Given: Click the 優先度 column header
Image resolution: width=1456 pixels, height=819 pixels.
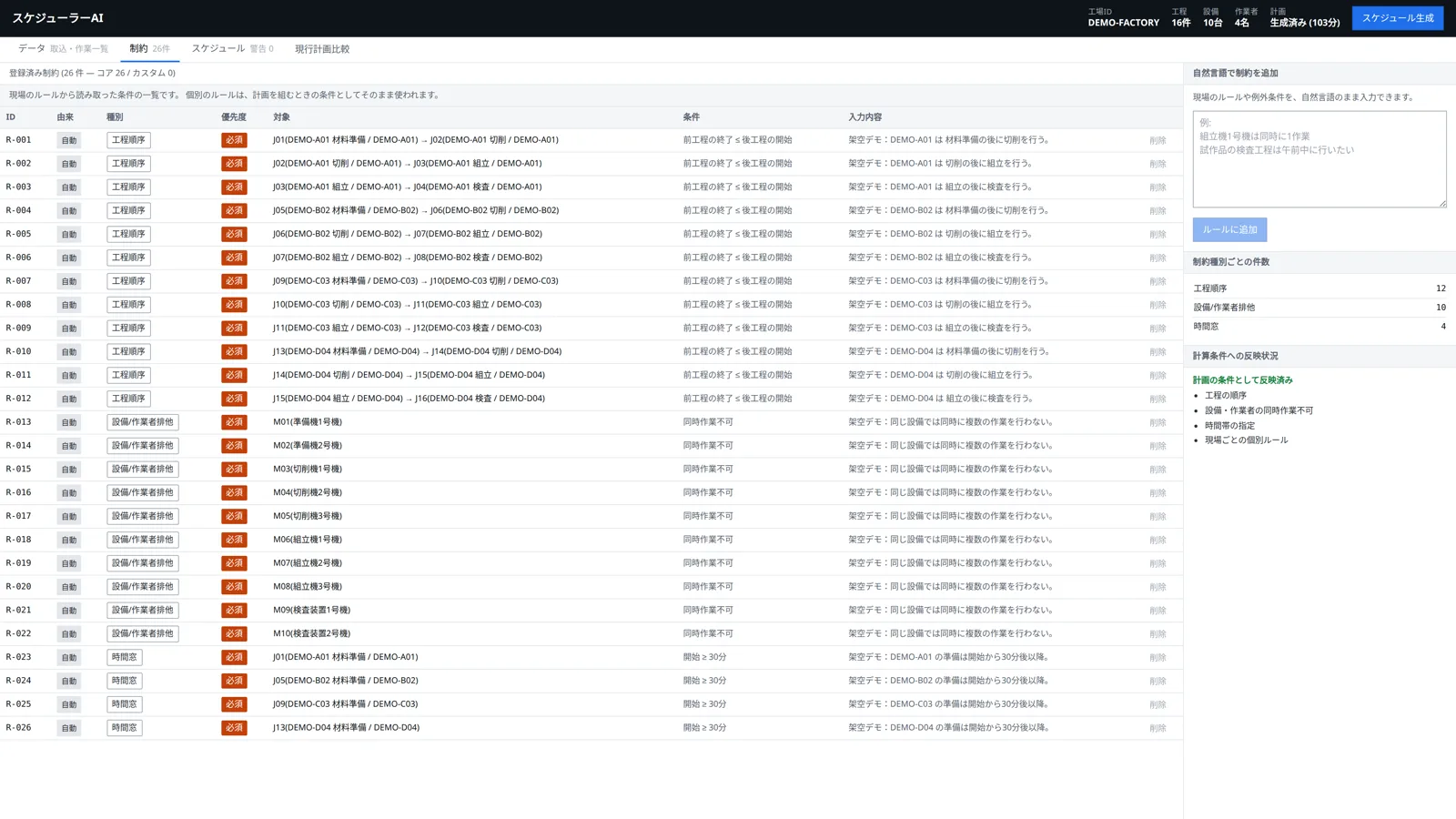Looking at the screenshot, I should pyautogui.click(x=234, y=117).
